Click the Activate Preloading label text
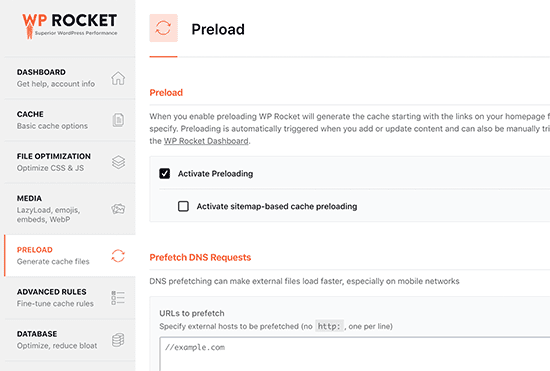Screen dimensions: 550x371 coord(215,174)
